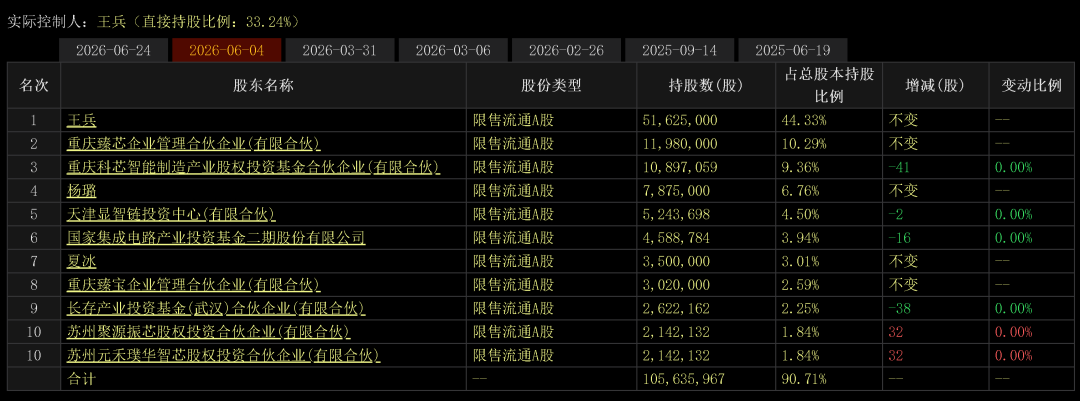View the 2025-06-19 date tab
The width and height of the screenshot is (1080, 401).
(x=793, y=50)
